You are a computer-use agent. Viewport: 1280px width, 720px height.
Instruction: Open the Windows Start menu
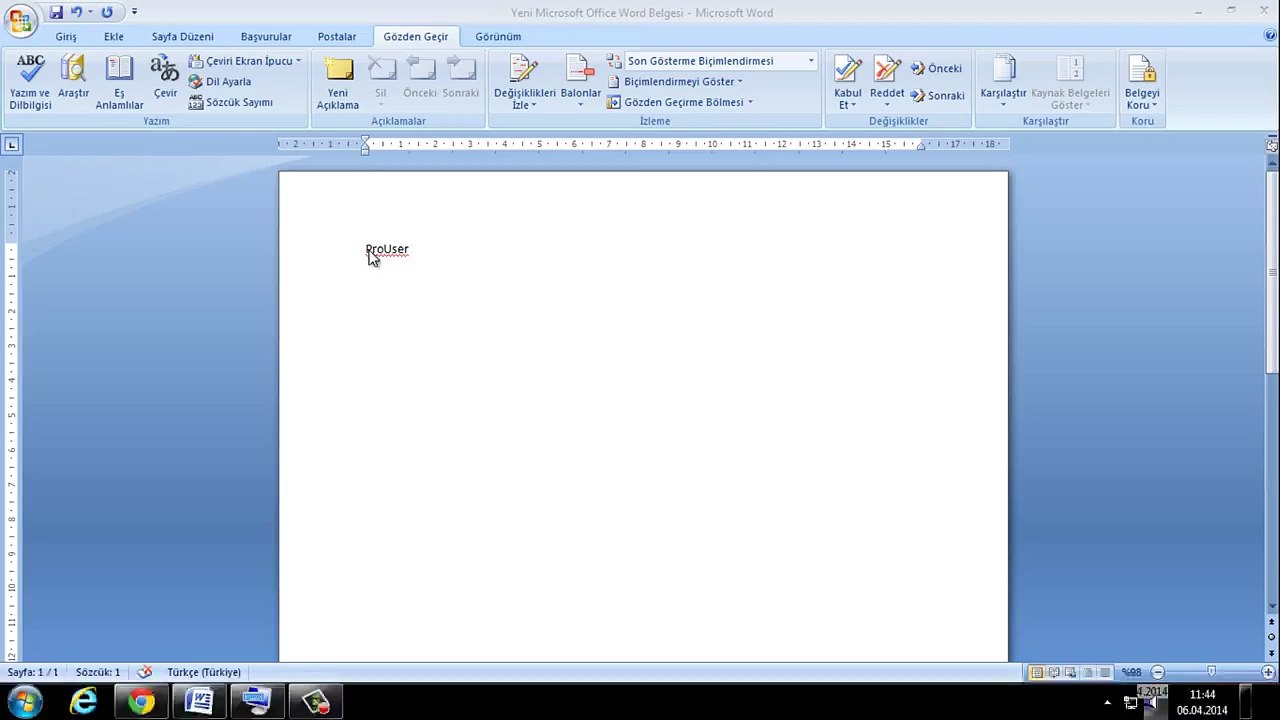pyautogui.click(x=24, y=702)
